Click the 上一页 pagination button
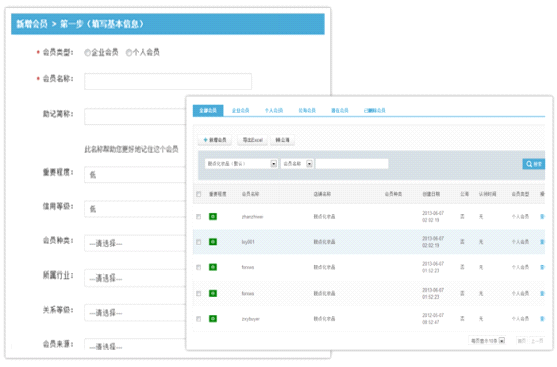This screenshot has width=557, height=367. (x=537, y=341)
